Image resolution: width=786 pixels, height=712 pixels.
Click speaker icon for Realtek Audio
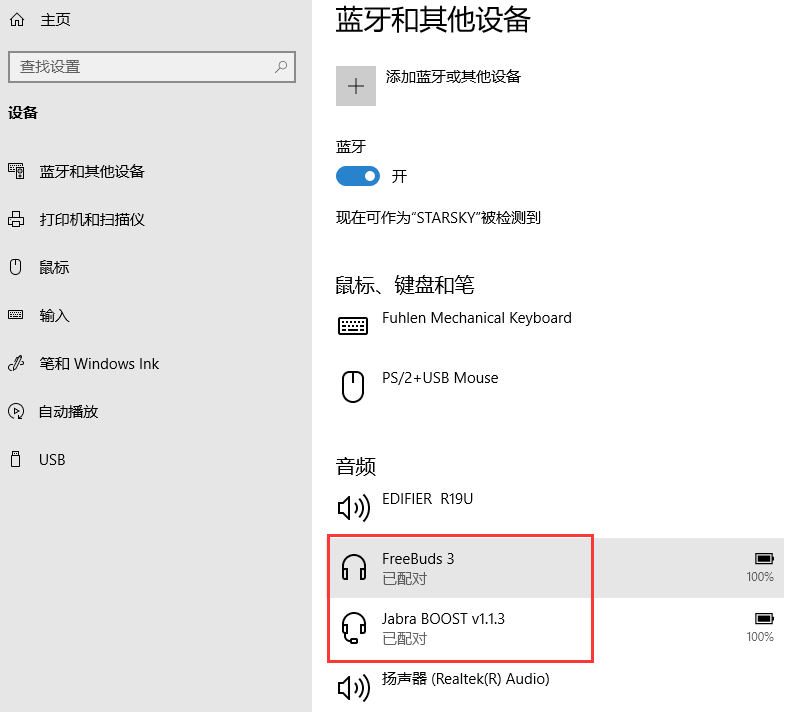[354, 687]
